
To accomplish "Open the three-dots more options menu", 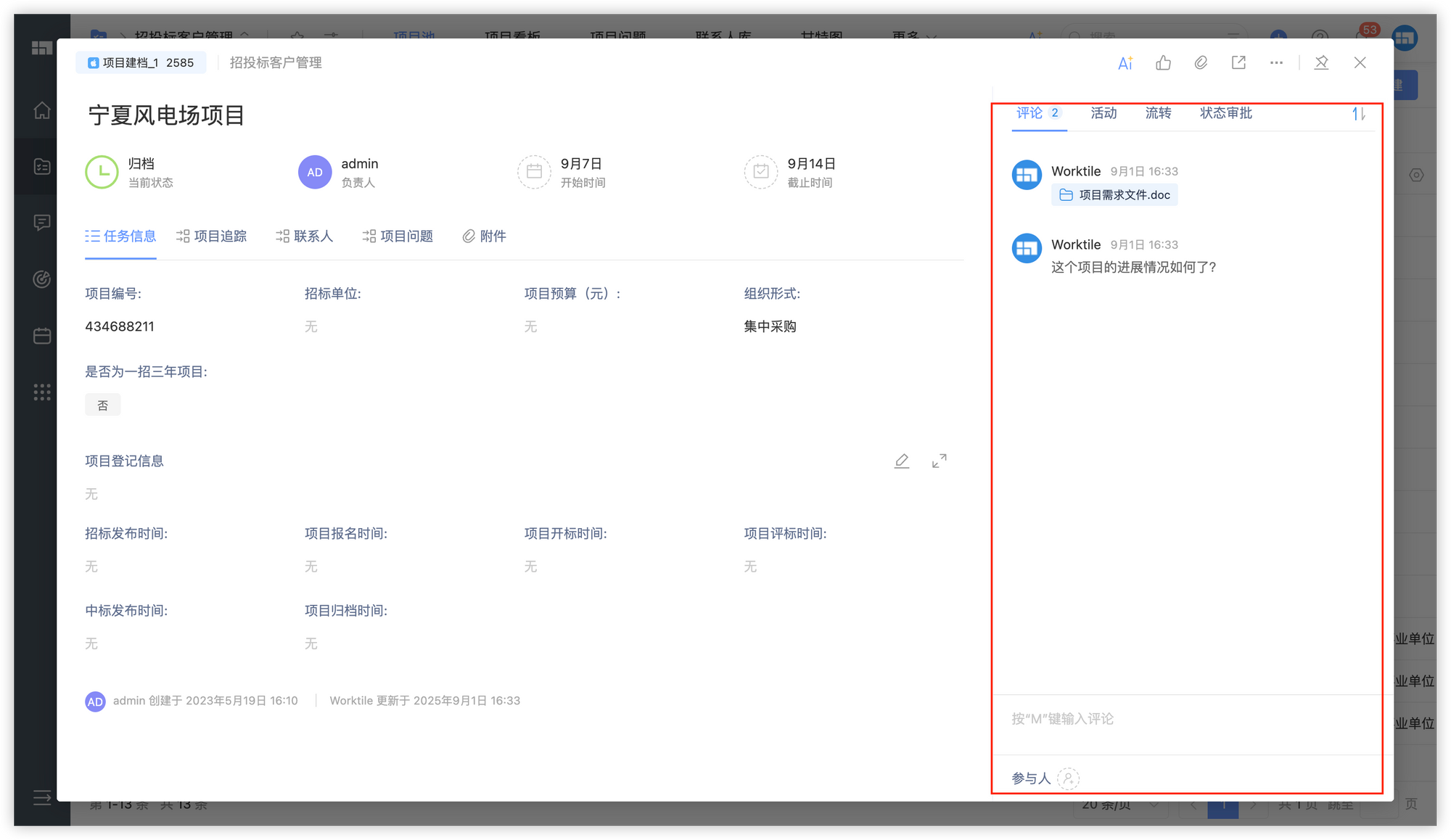I will [1276, 63].
